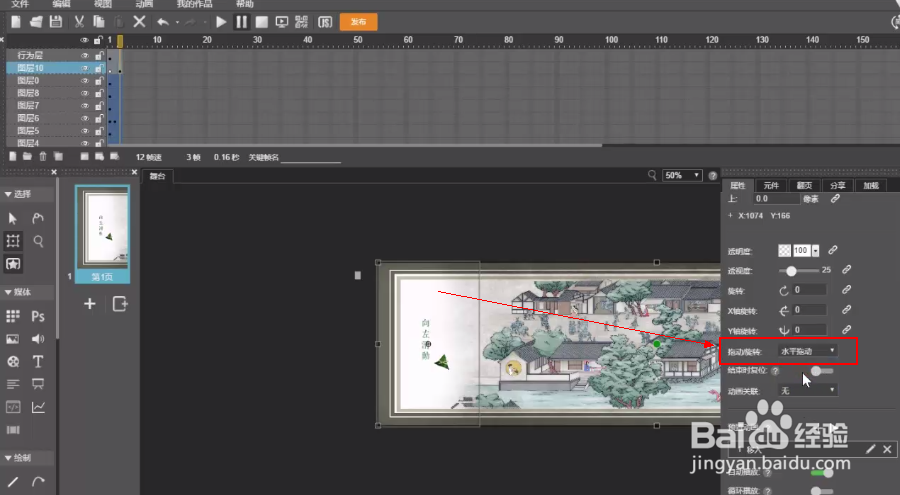The width and height of the screenshot is (900, 495).
Task: Select page 第1页 thumbnail
Action: (102, 234)
